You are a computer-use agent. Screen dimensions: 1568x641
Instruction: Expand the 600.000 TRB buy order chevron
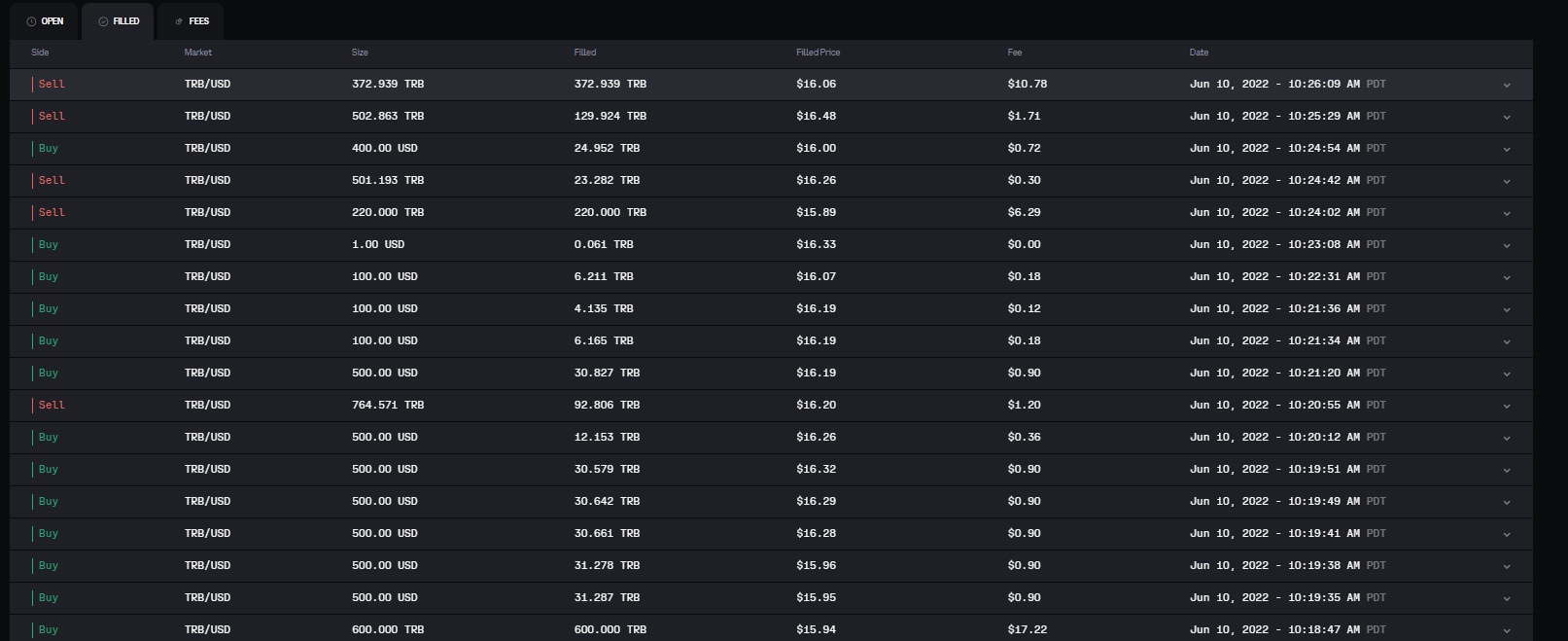coord(1507,630)
